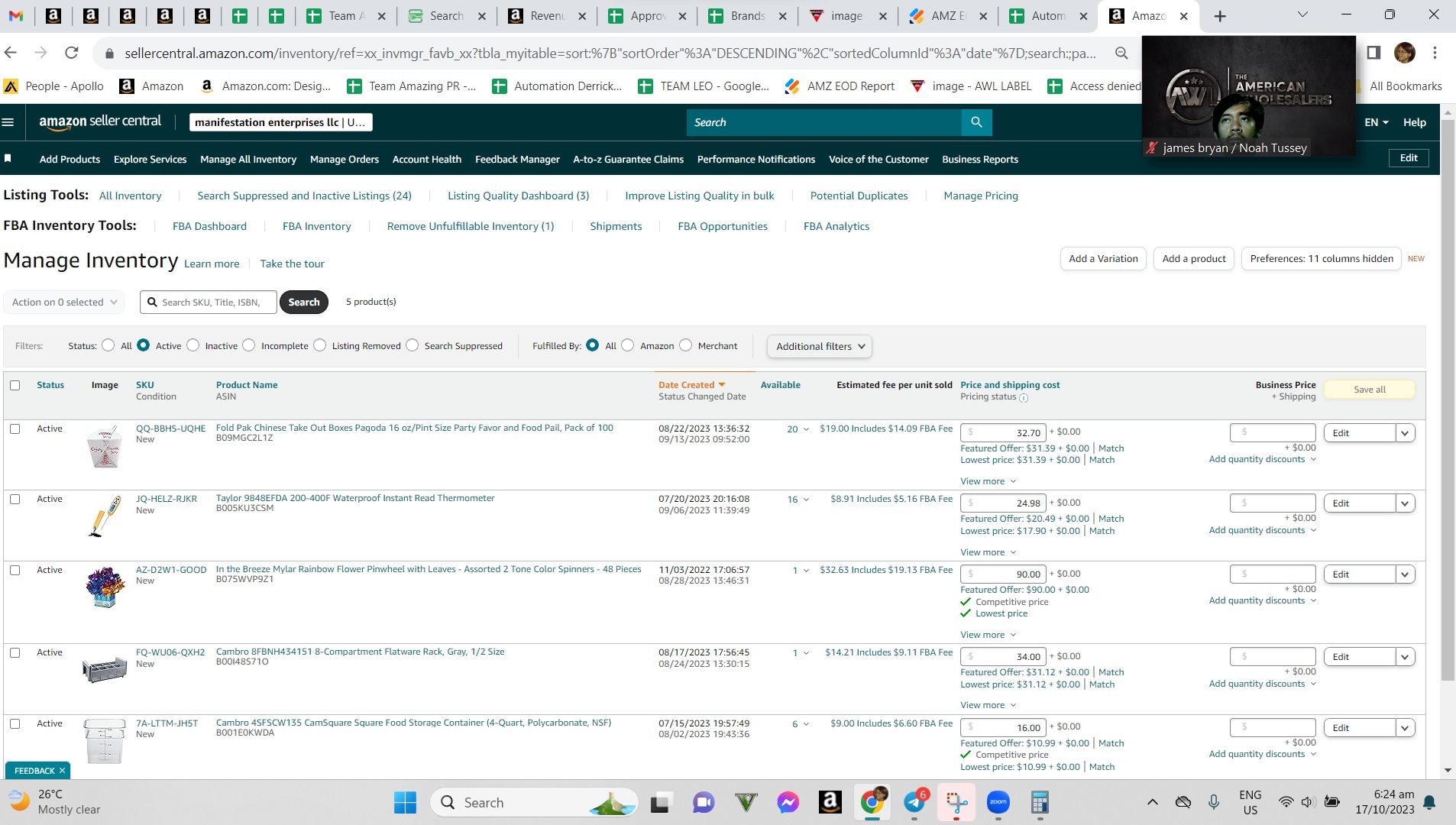Click the Taylor thermometer product thumbnail
This screenshot has width=1456, height=825.
[x=105, y=517]
